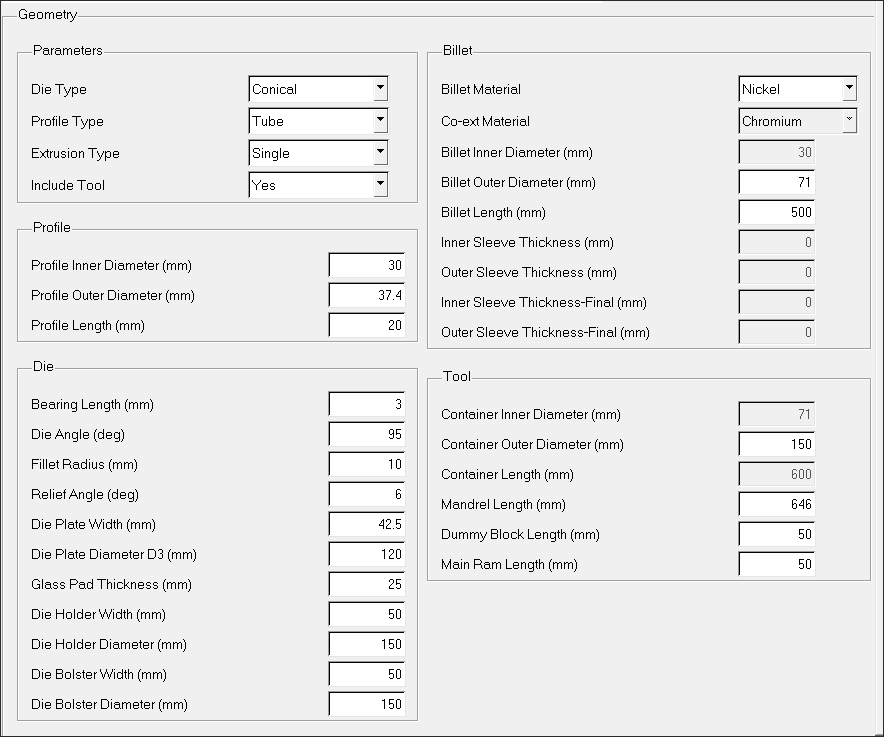The height and width of the screenshot is (737, 884).
Task: Select the Relief Angle field showing 6
Action: [x=365, y=494]
